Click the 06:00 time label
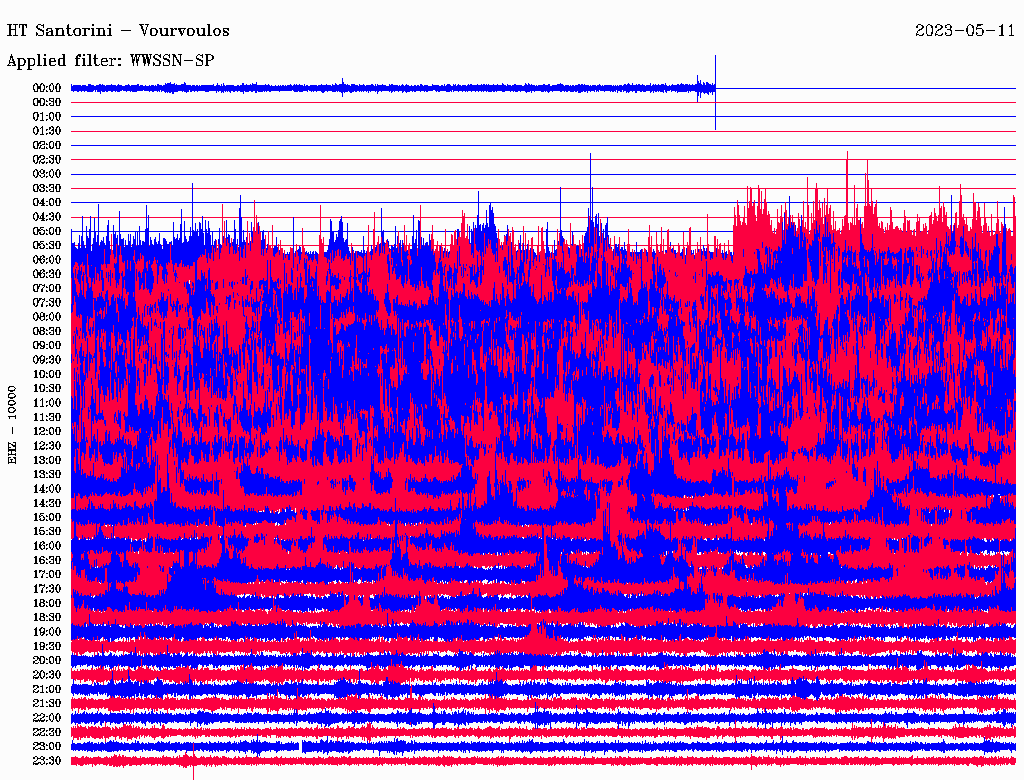This screenshot has height=780, width=1024. pyautogui.click(x=47, y=260)
